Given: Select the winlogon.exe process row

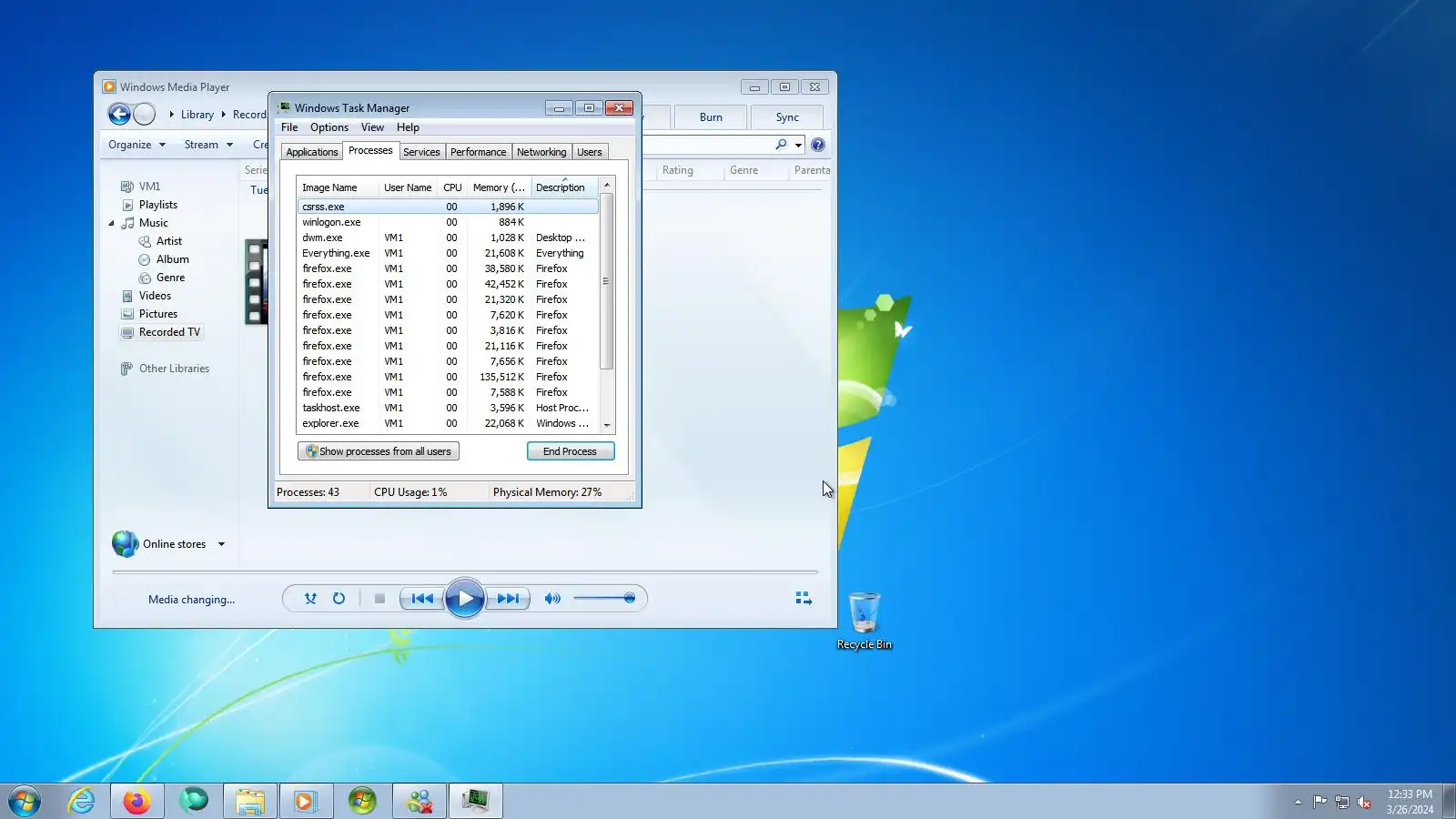Looking at the screenshot, I should click(448, 222).
